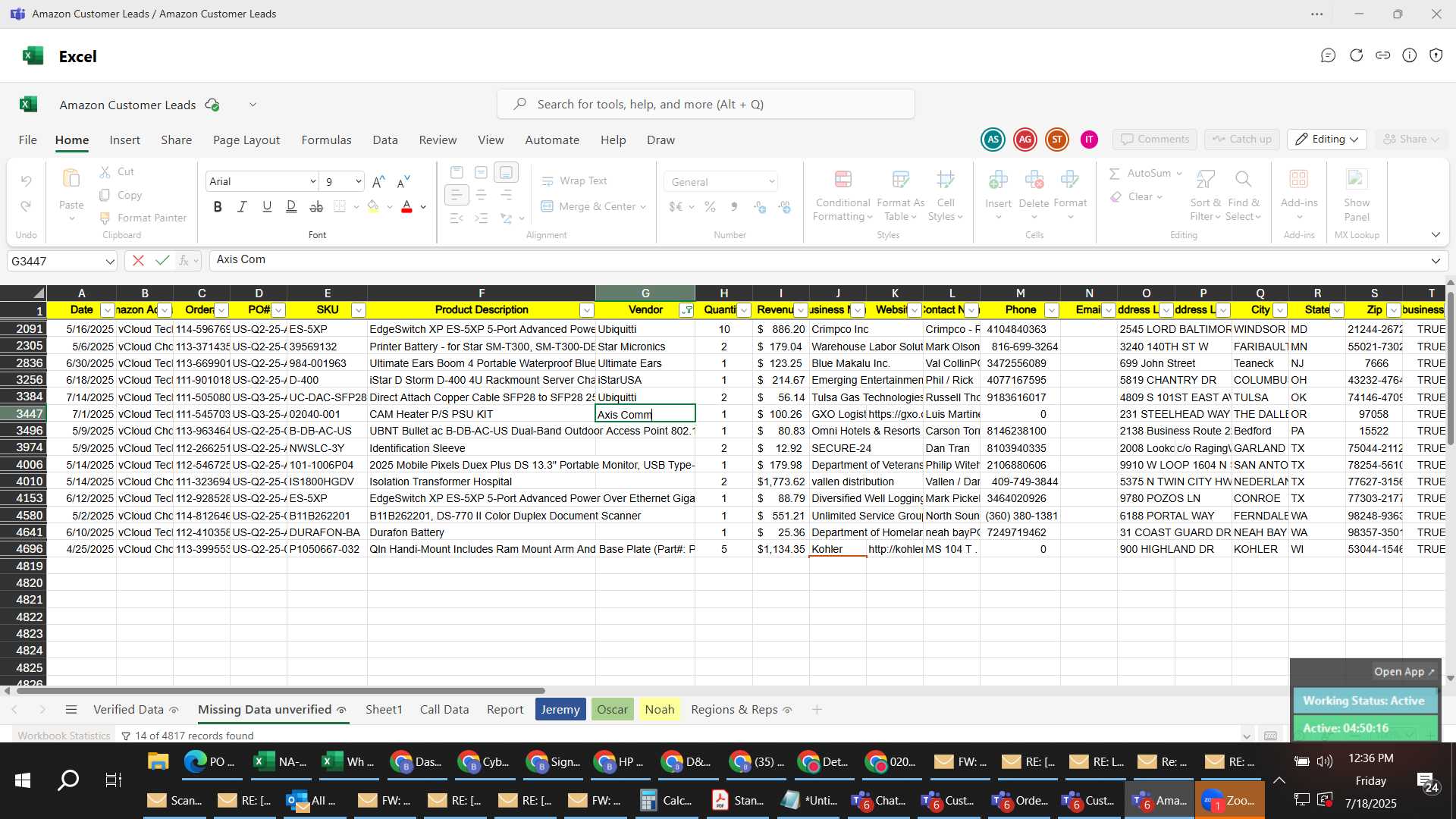Image resolution: width=1456 pixels, height=819 pixels.
Task: Open the SKU column filter
Action: pyautogui.click(x=359, y=310)
